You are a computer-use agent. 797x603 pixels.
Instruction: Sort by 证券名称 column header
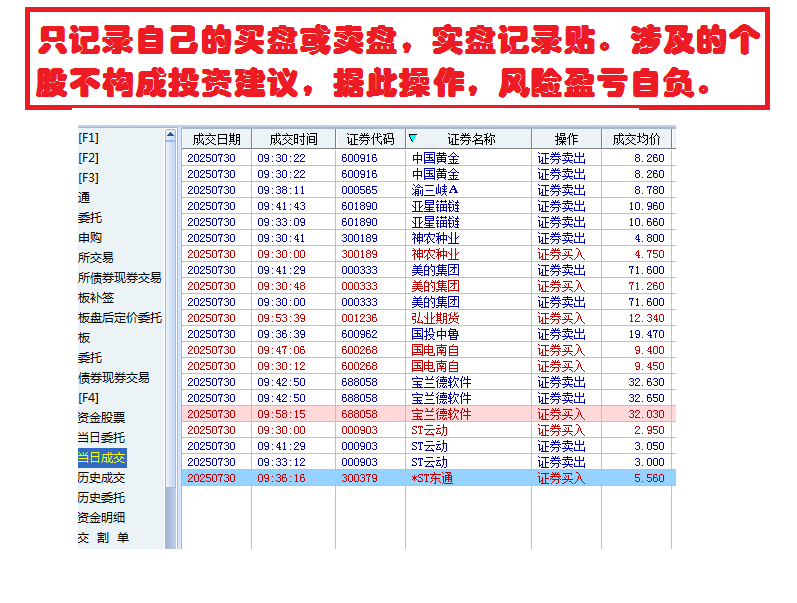[471, 139]
